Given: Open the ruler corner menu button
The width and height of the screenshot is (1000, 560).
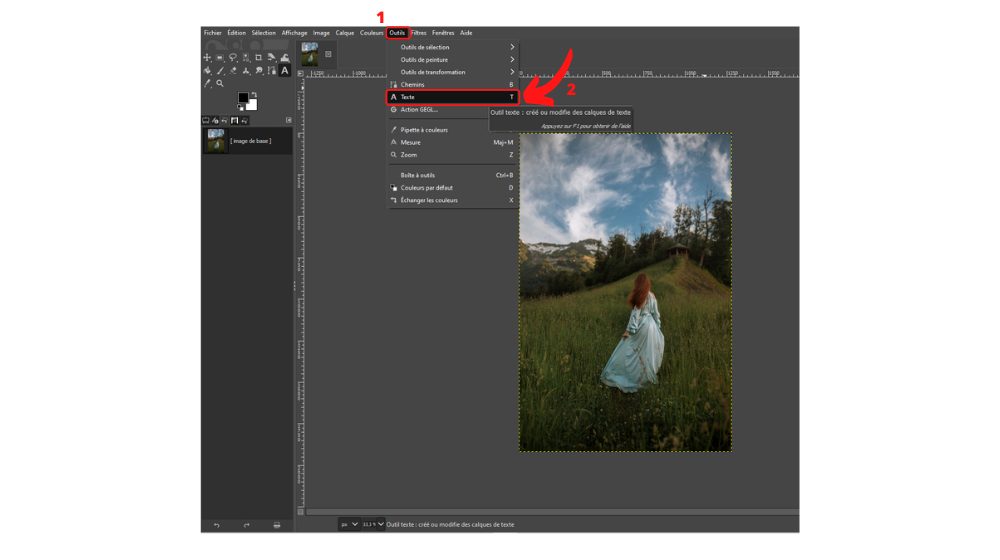Looking at the screenshot, I should 300,74.
